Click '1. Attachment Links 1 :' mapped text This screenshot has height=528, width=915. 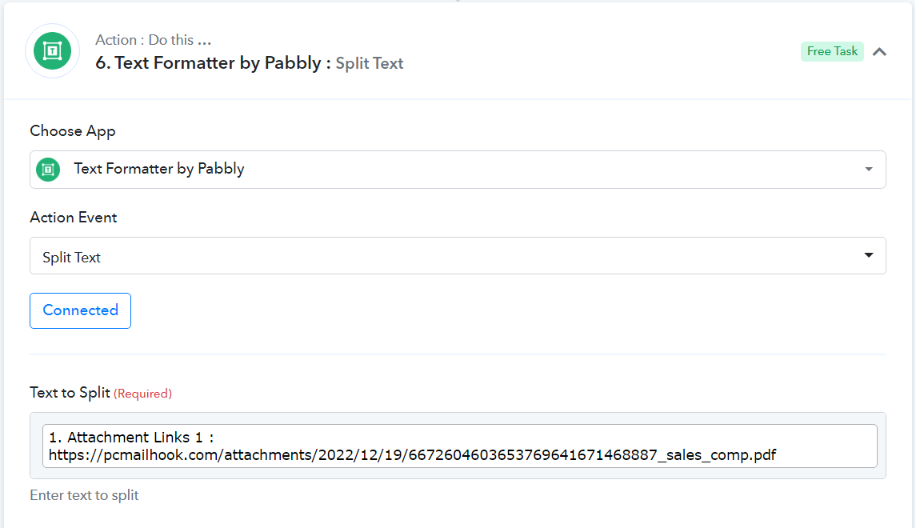pos(131,437)
